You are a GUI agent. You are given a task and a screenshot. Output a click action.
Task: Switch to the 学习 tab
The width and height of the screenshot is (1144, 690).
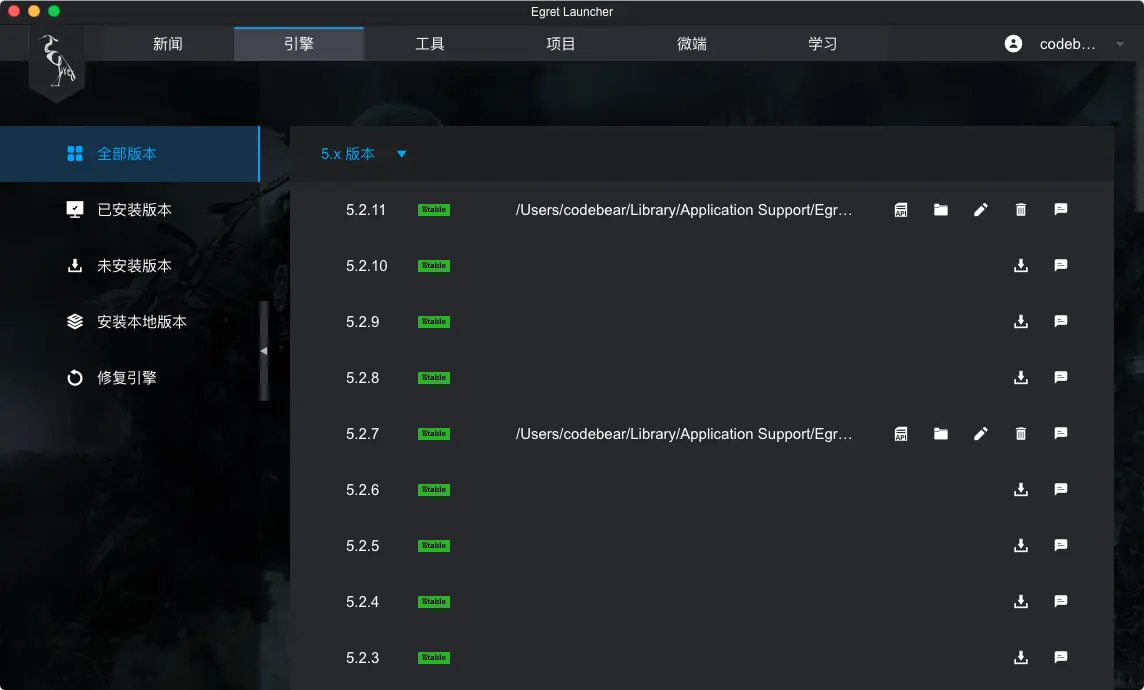pyautogui.click(x=822, y=44)
